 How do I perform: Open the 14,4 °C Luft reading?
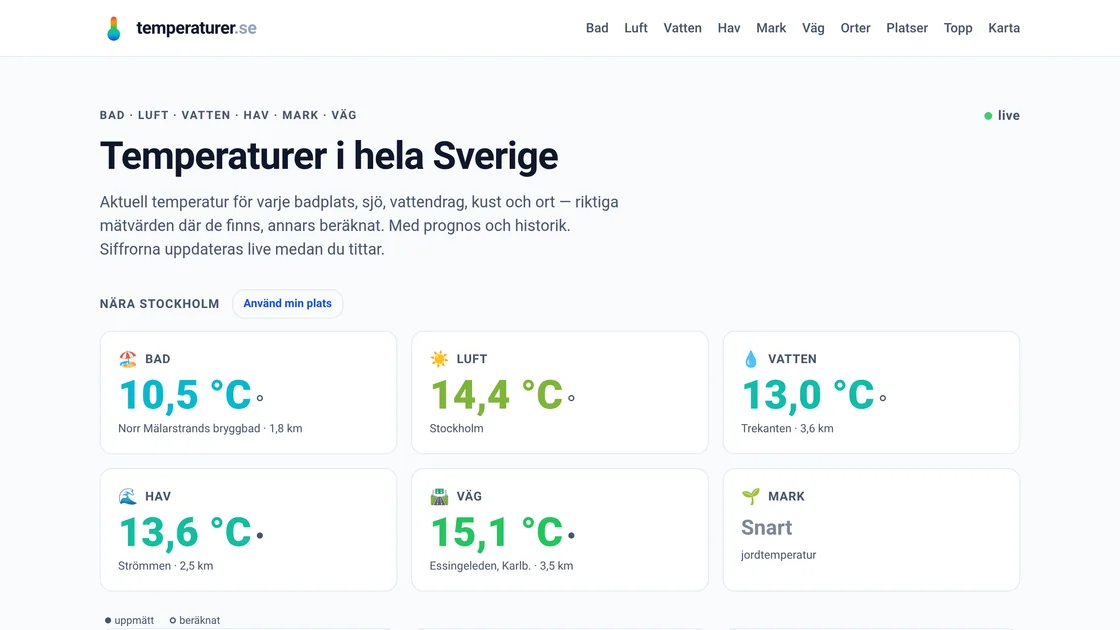point(496,395)
